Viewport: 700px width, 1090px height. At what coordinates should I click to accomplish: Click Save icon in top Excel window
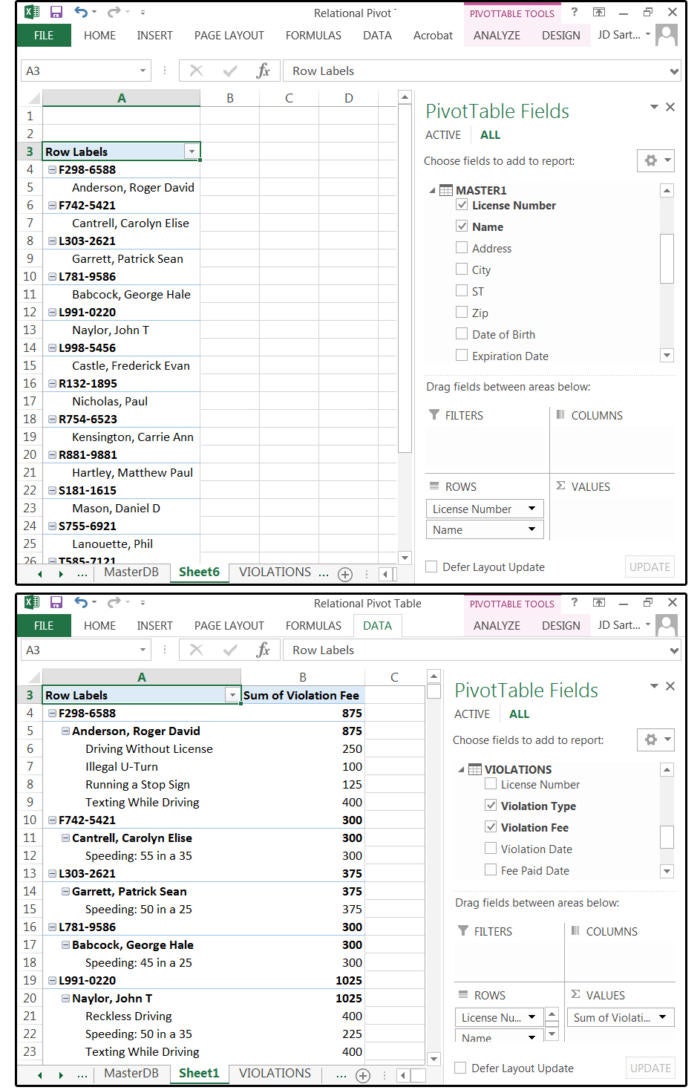pyautogui.click(x=56, y=12)
